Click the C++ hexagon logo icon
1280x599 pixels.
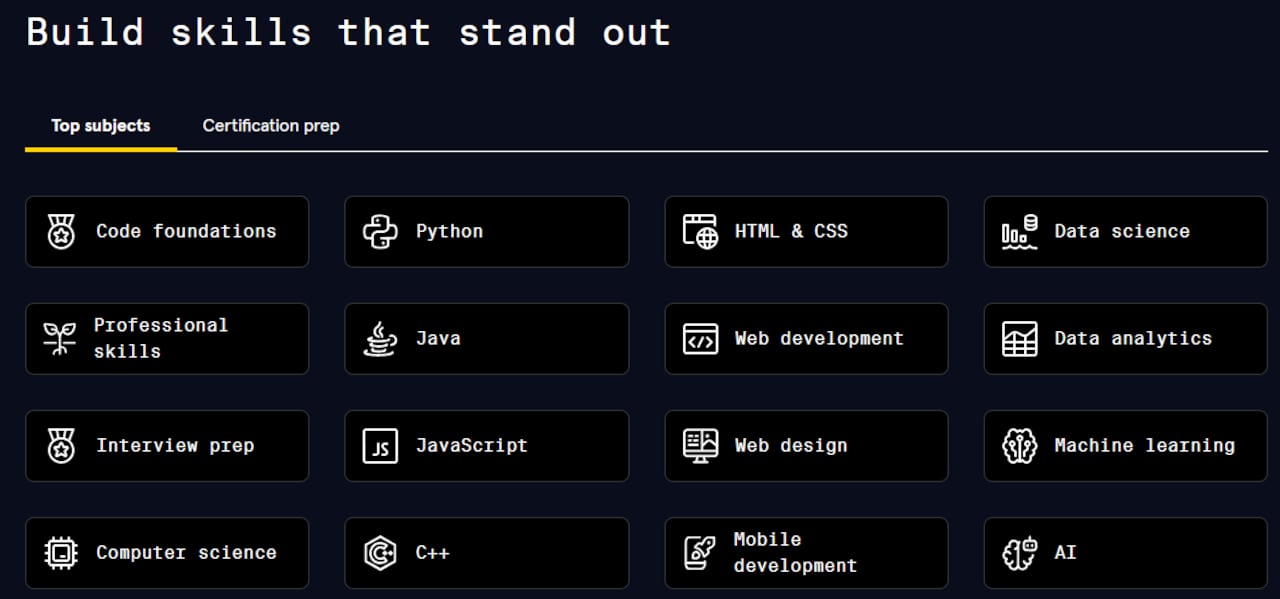(x=380, y=553)
